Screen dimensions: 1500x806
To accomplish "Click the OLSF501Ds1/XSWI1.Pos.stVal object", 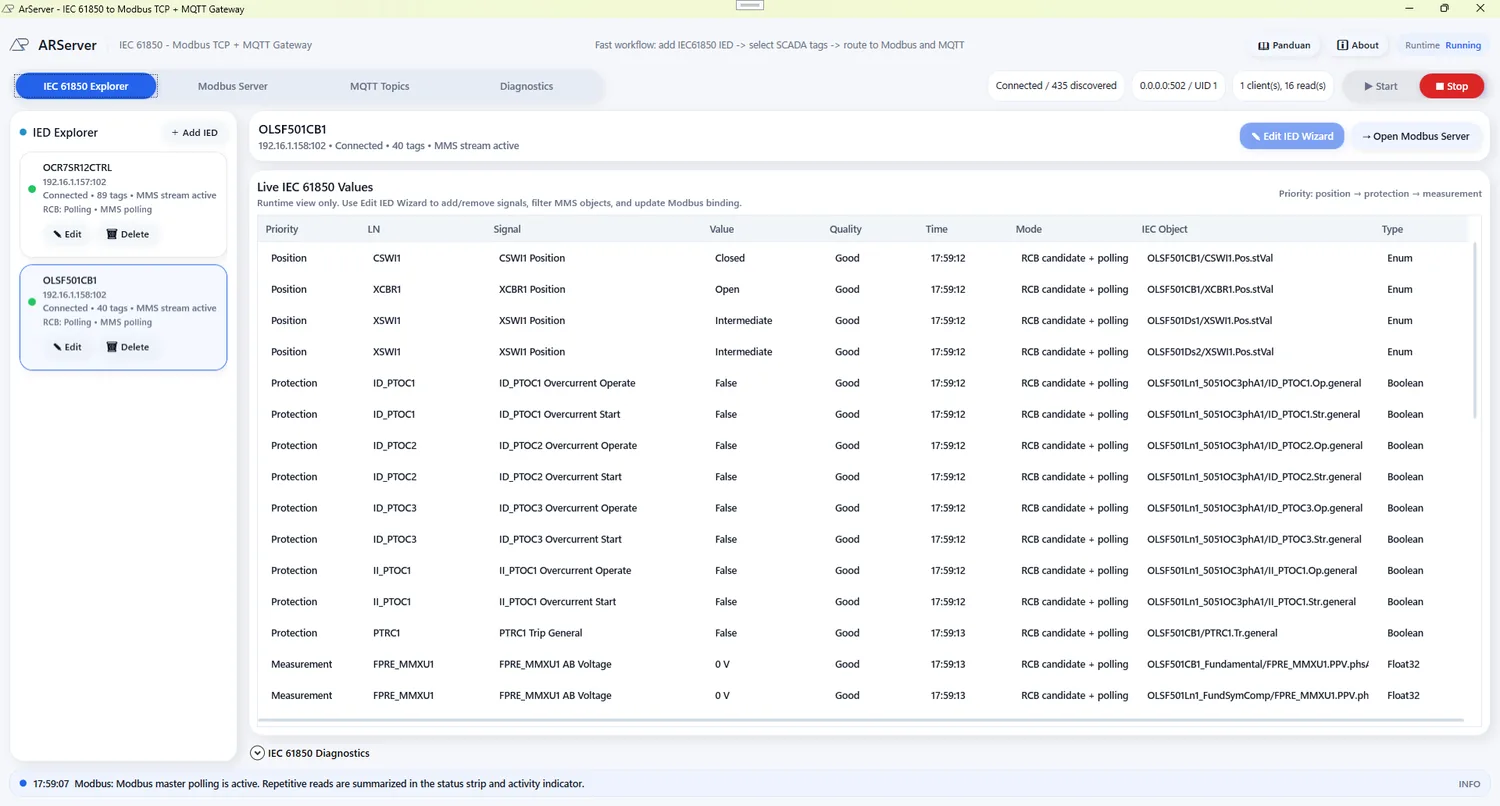I will (x=1210, y=321).
